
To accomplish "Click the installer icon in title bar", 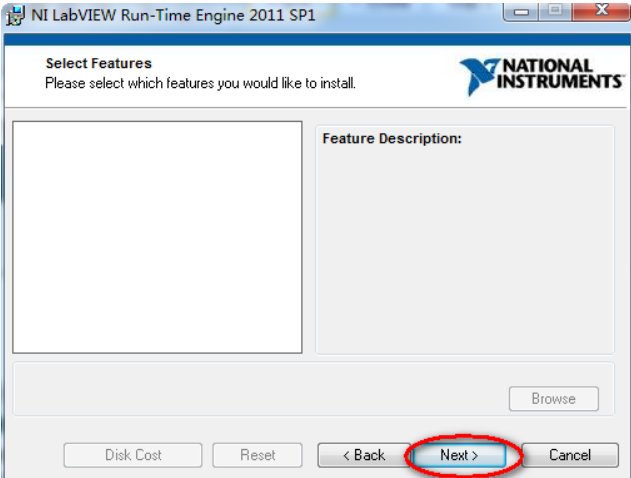I will [15, 16].
